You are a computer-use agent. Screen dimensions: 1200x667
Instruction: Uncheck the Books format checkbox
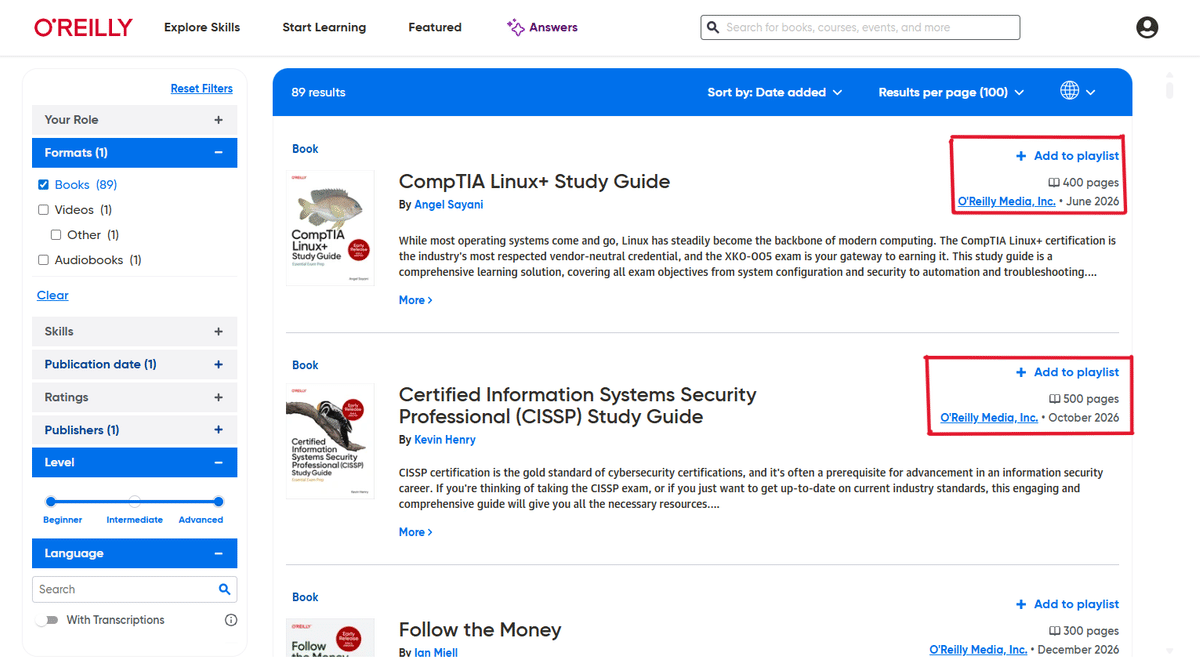(x=43, y=185)
